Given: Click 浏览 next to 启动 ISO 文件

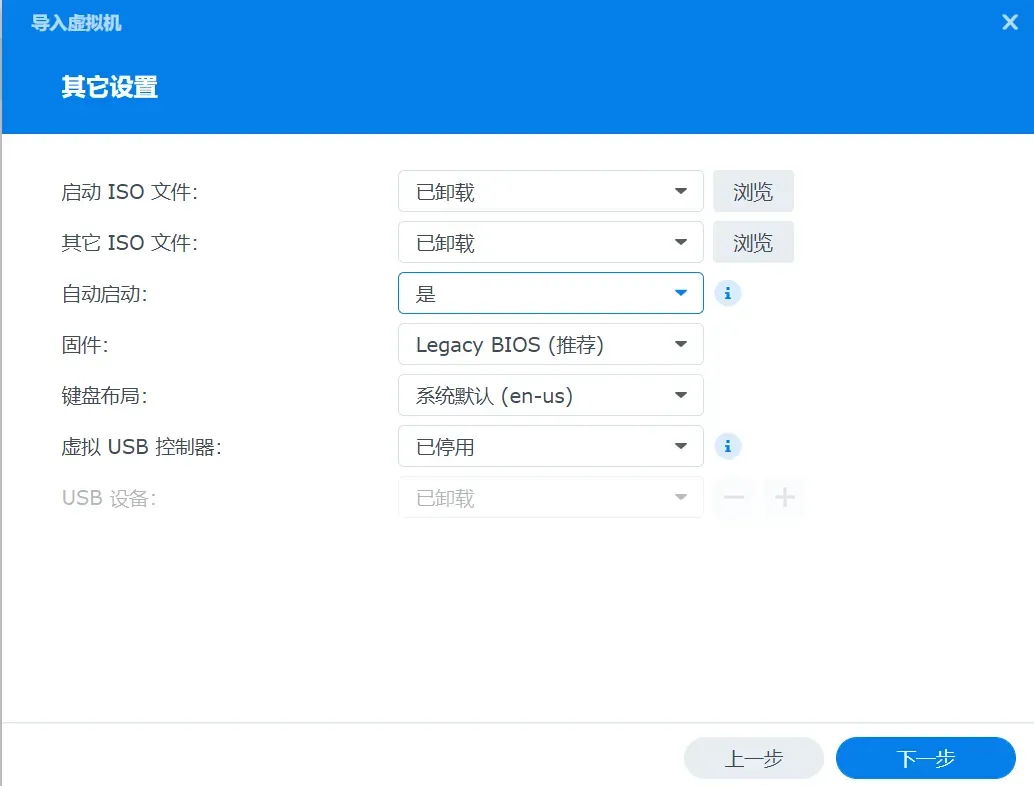Looking at the screenshot, I should (753, 191).
